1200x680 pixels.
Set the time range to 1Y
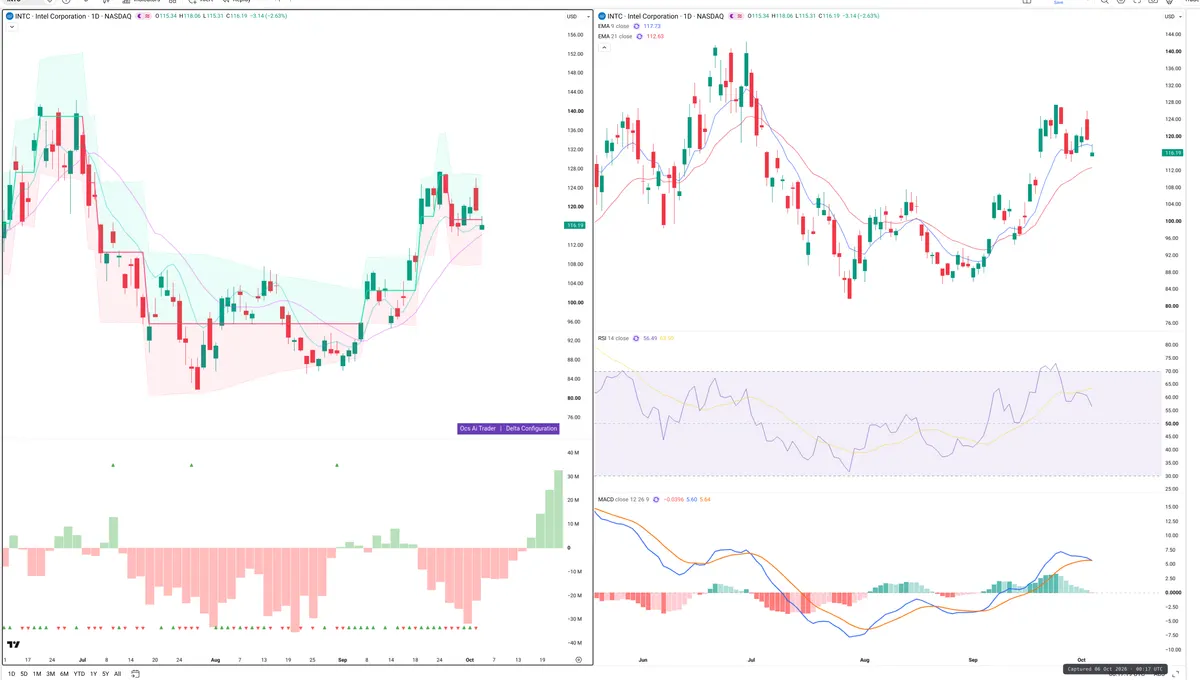[93, 674]
